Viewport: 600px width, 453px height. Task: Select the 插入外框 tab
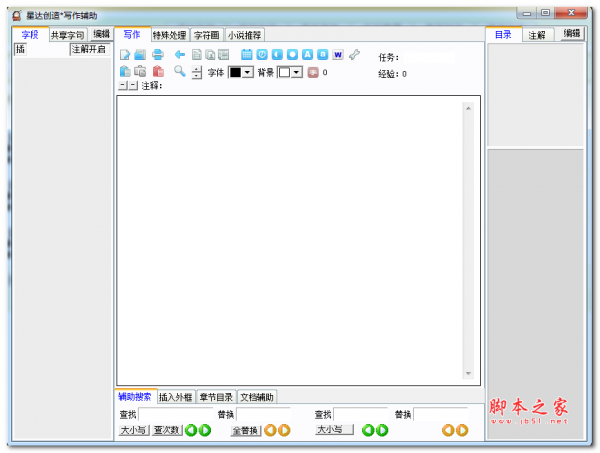click(x=176, y=397)
